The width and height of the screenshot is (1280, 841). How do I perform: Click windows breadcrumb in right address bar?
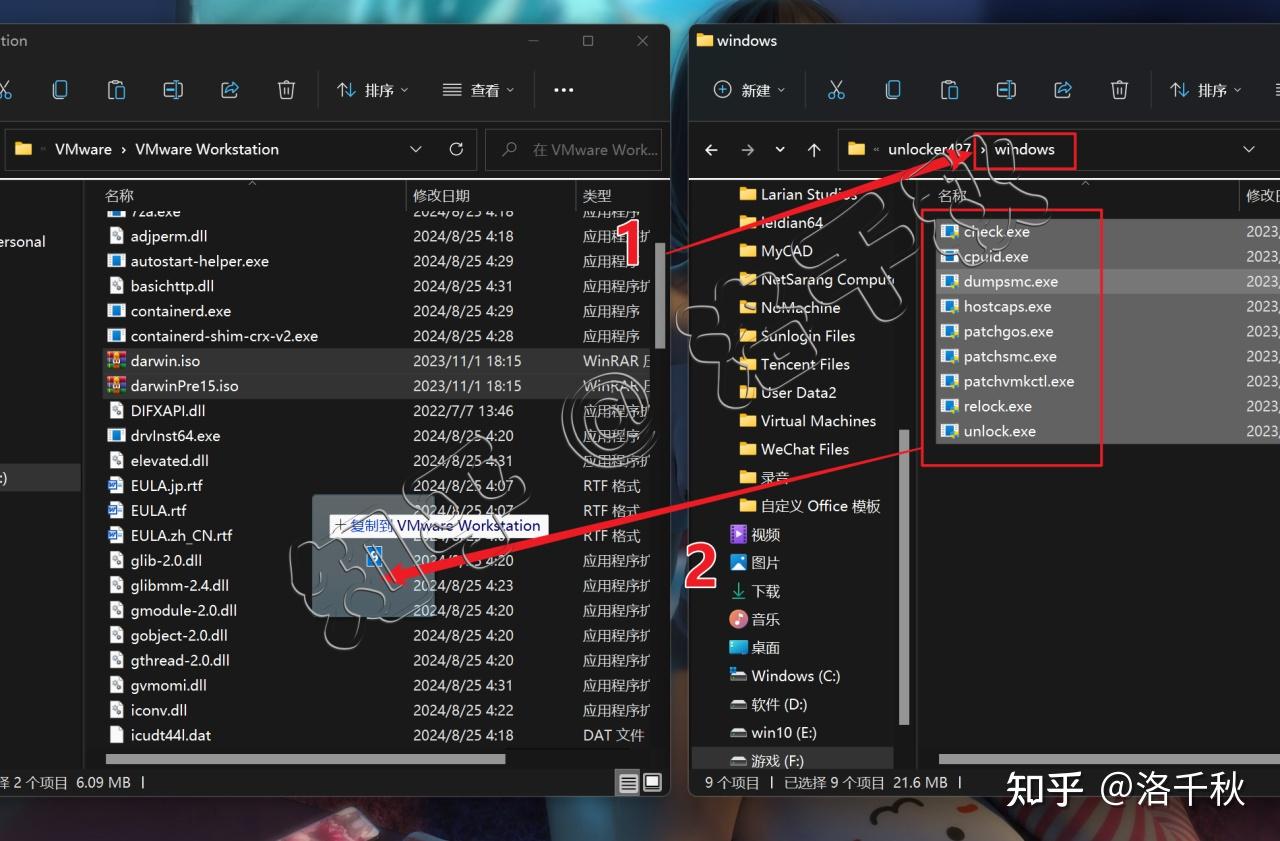(1024, 149)
